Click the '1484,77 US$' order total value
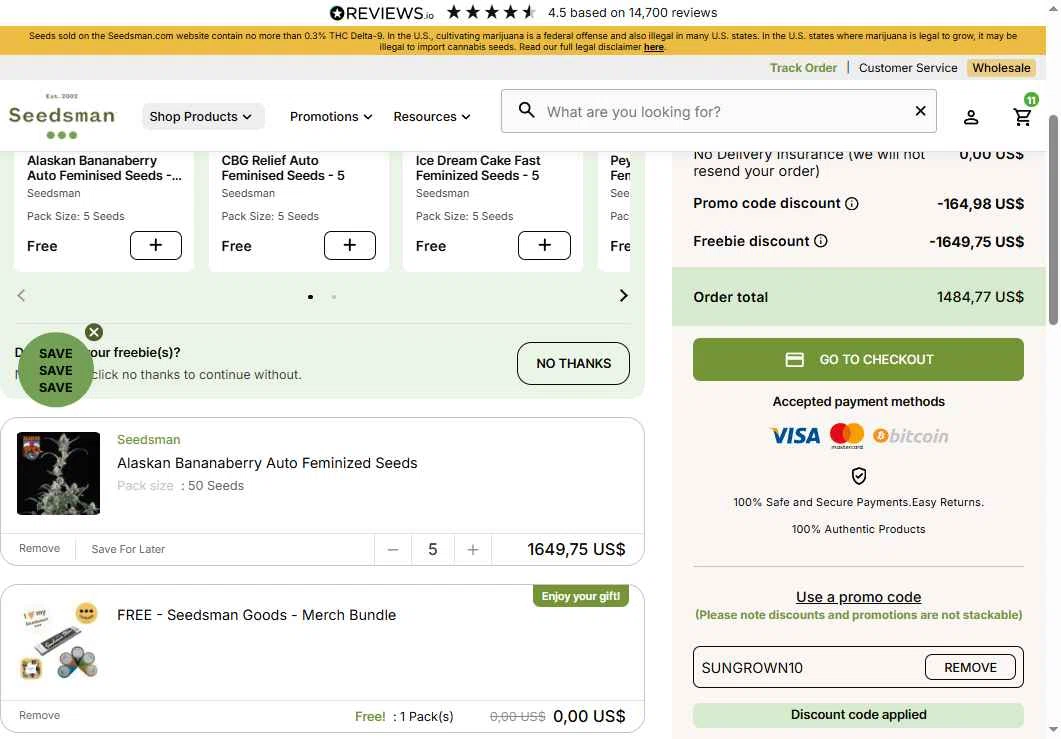1061x739 pixels. [x=980, y=297]
